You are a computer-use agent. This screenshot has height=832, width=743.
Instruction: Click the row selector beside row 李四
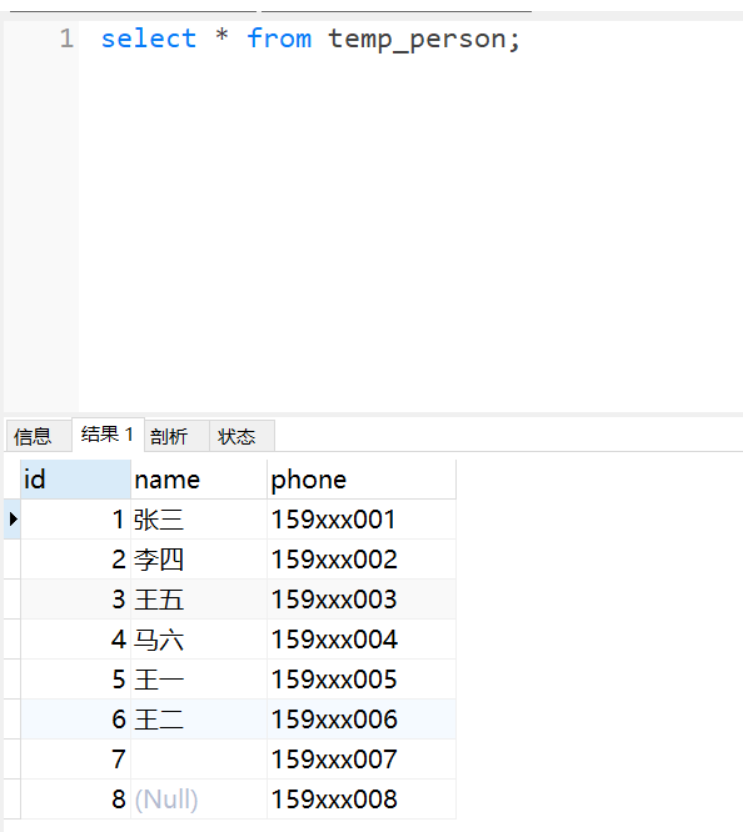12,559
